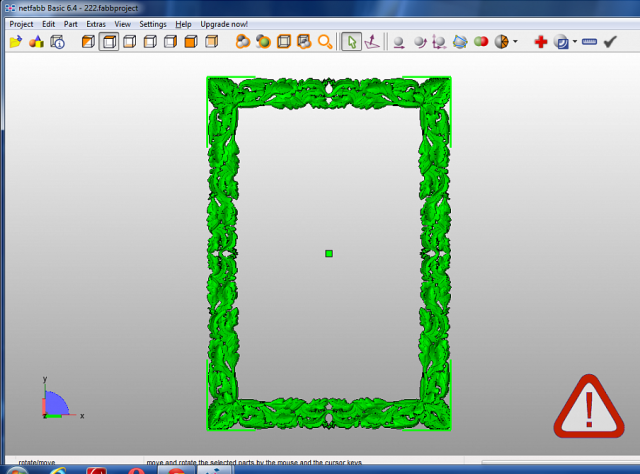
Task: Click the open project folder icon
Action: [x=15, y=42]
